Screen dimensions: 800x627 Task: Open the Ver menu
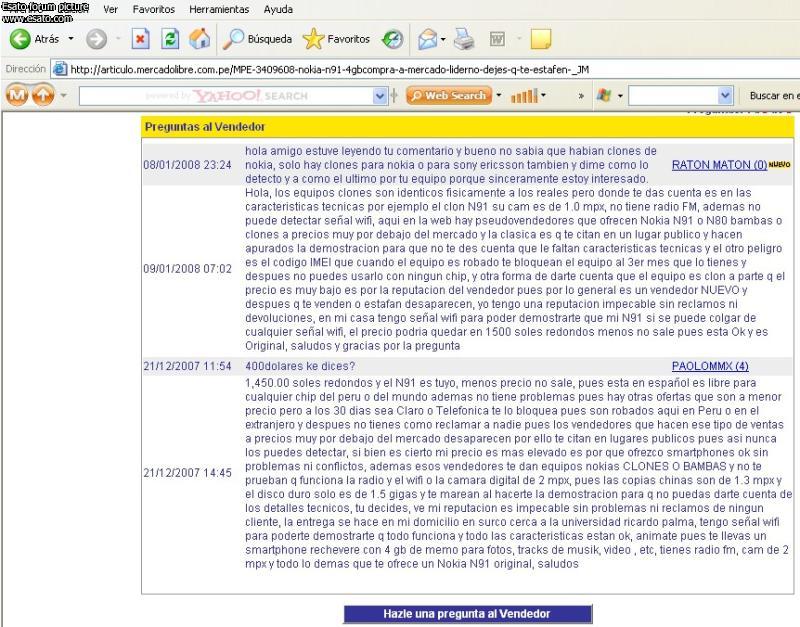point(110,9)
